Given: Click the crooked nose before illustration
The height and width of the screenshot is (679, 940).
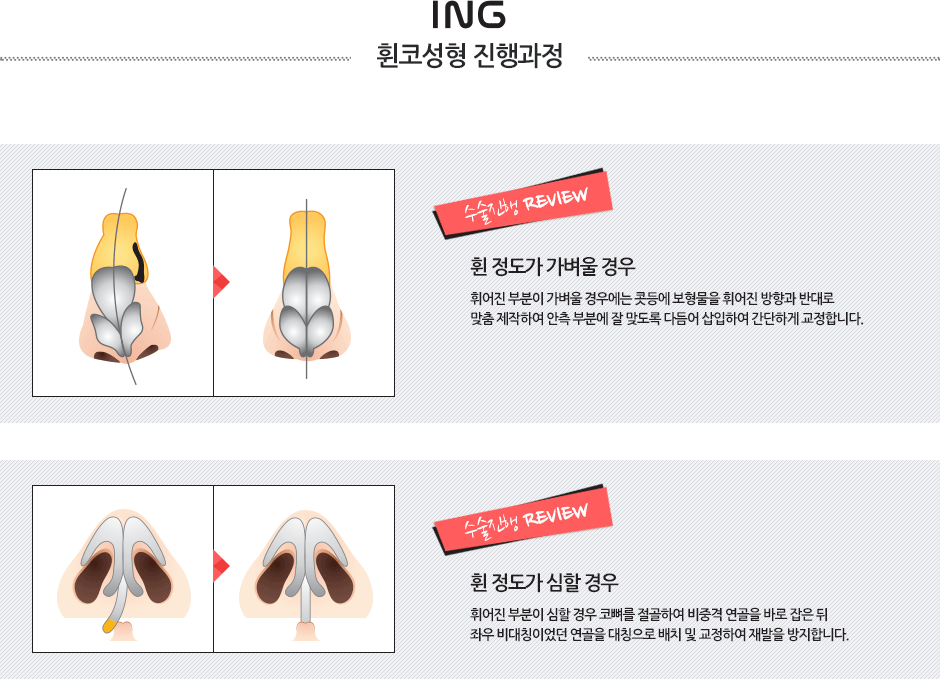Looking at the screenshot, I should click(125, 286).
